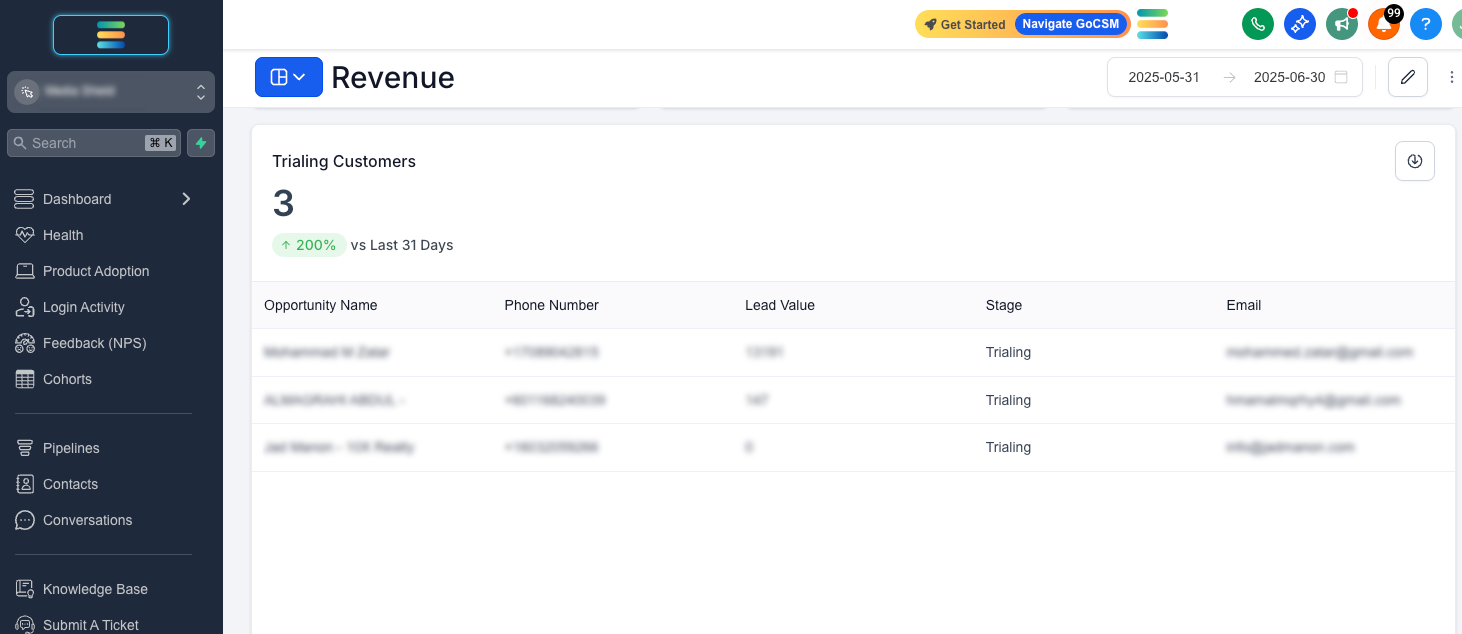Click the Lead Value column header

[x=780, y=305]
